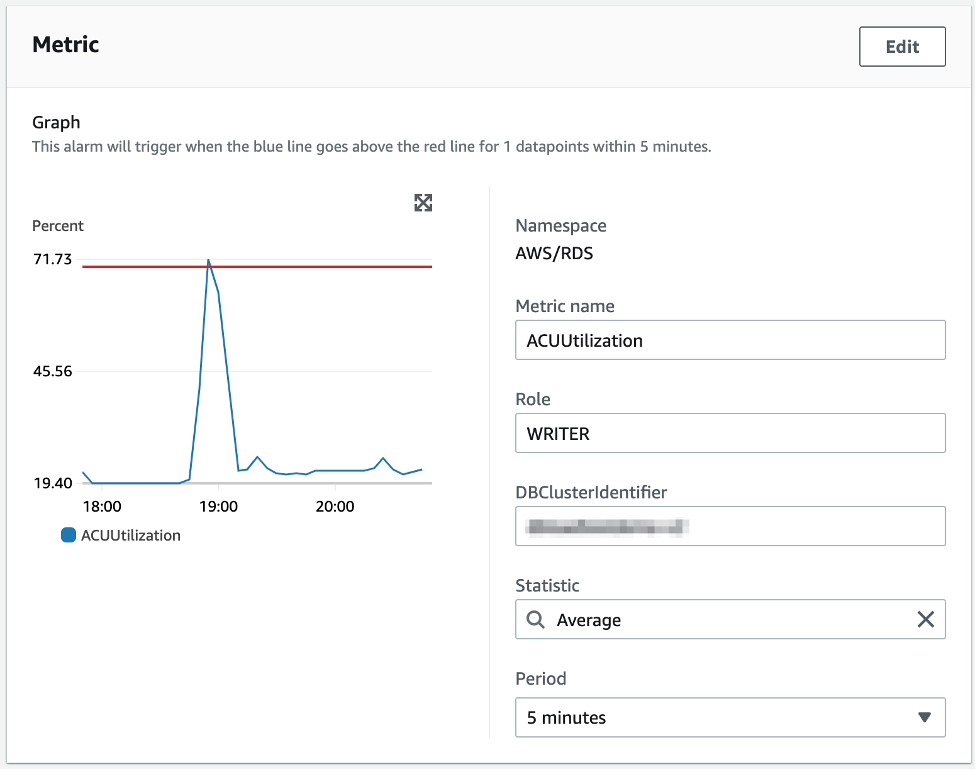977x770 pixels.
Task: Toggle the ACUUtilization series in the legend
Action: pos(121,535)
